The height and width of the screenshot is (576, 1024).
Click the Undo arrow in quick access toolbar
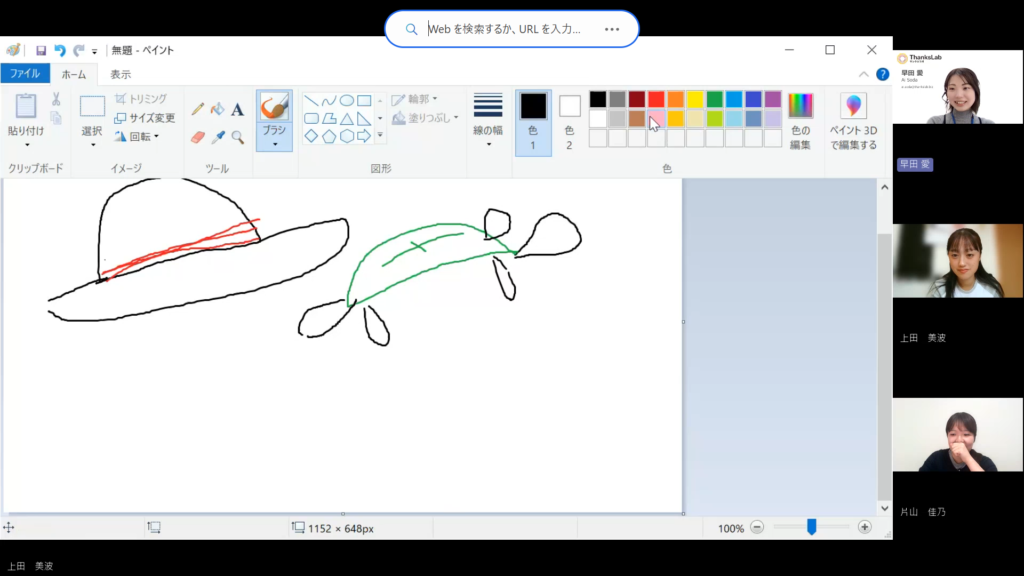pos(59,51)
